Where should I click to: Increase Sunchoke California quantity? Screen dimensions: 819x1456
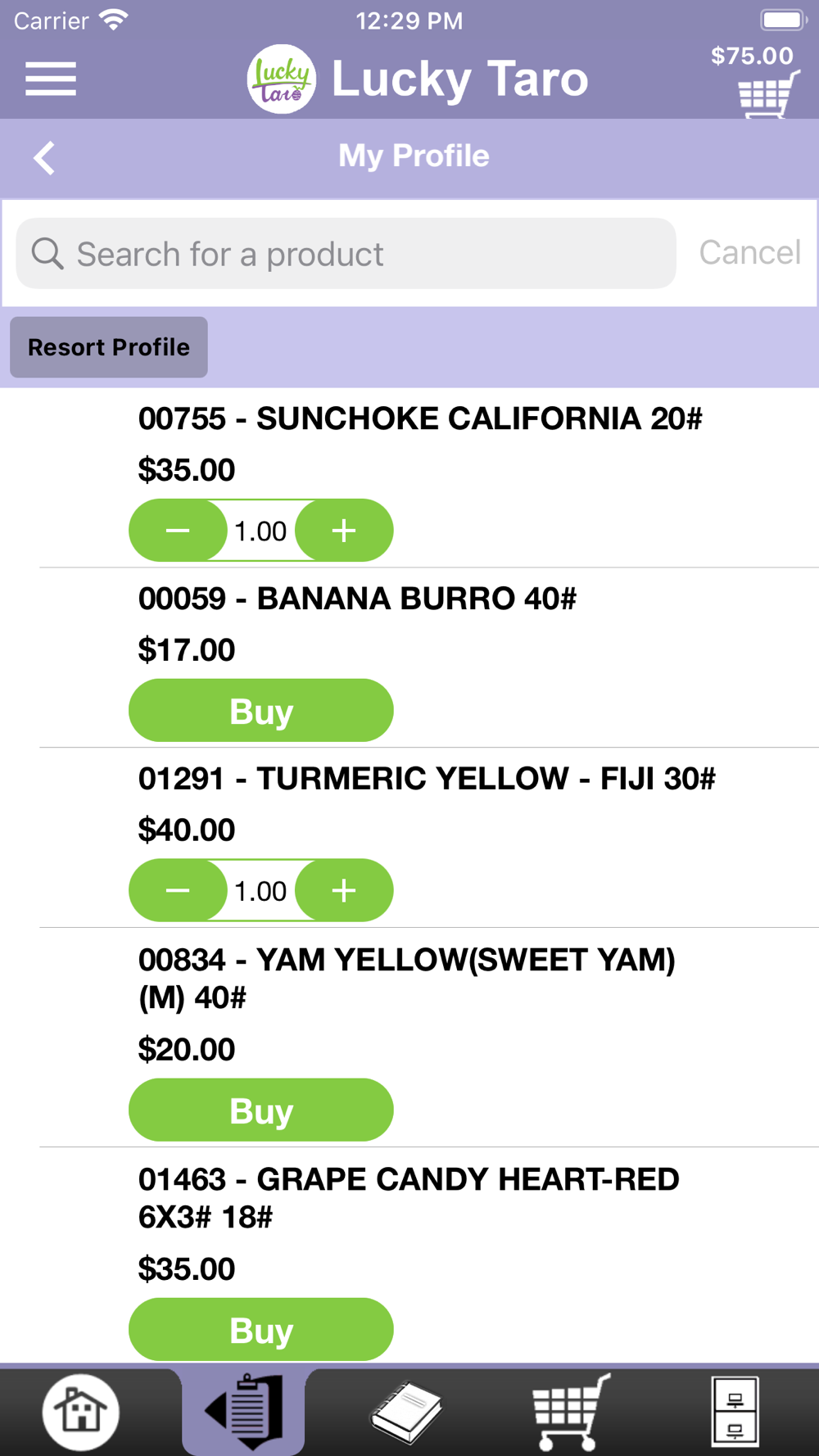[x=344, y=531]
